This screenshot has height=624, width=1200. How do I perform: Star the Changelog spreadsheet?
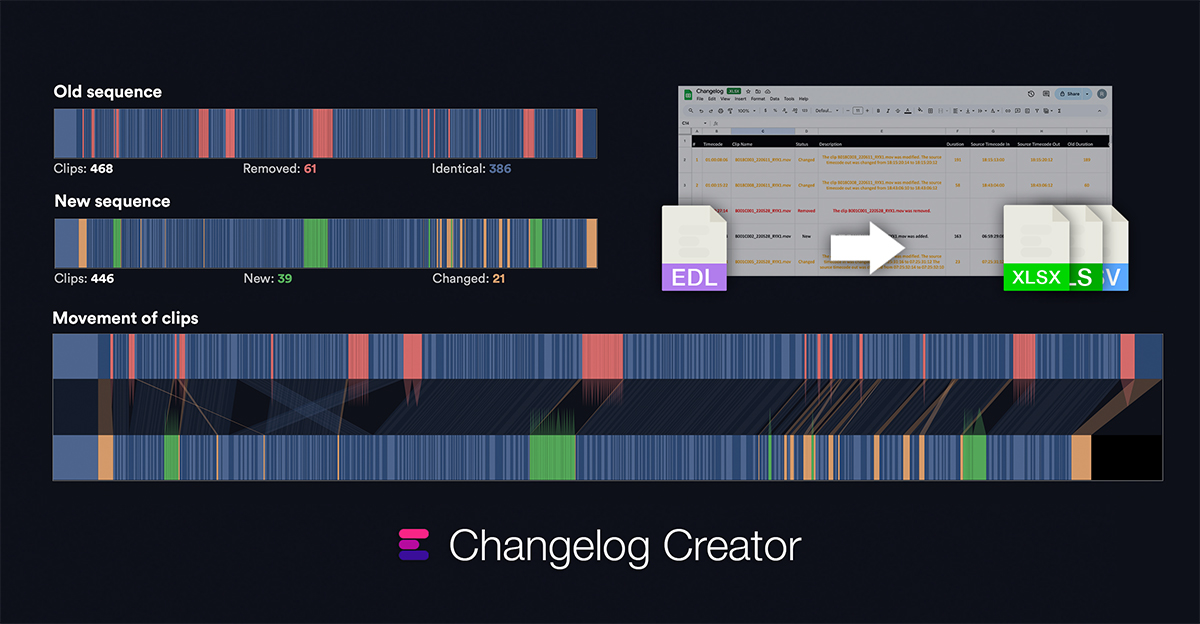tap(749, 91)
